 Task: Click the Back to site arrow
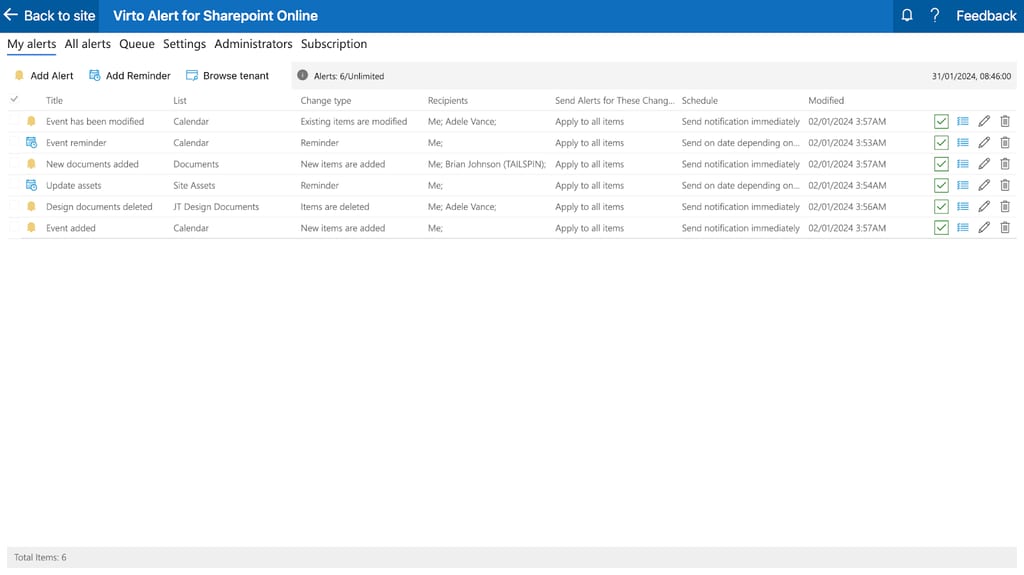coord(10,14)
